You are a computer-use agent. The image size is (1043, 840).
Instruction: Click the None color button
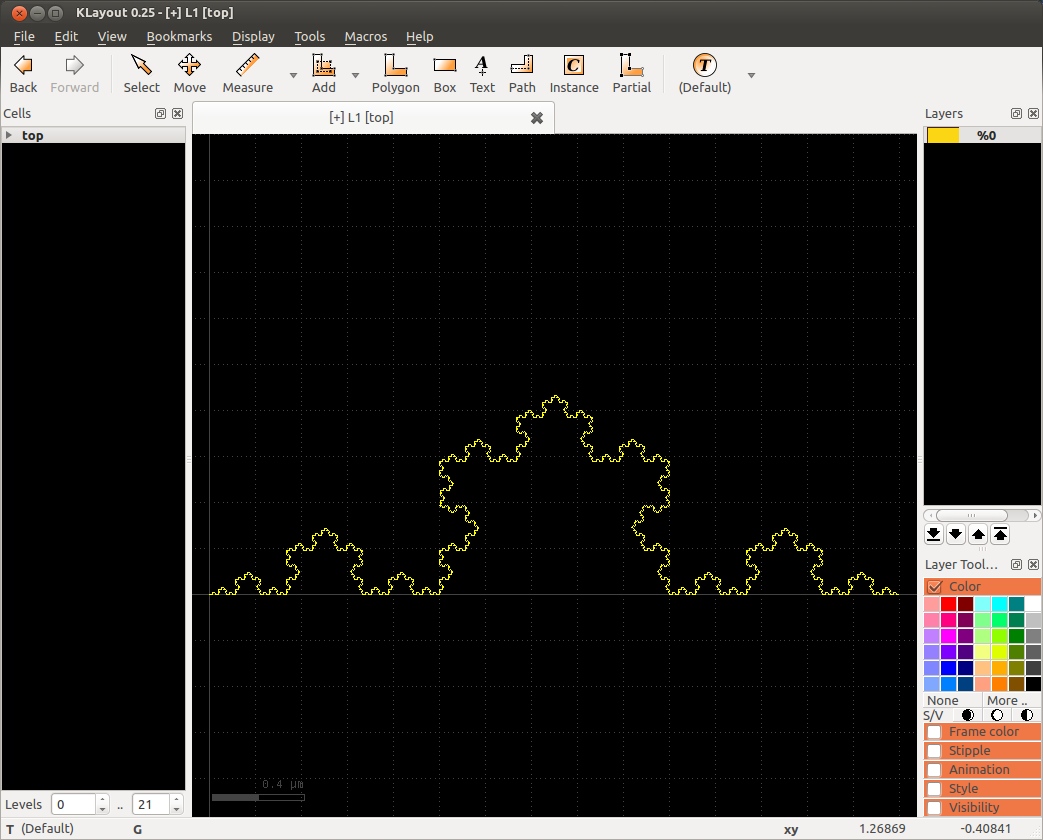(943, 700)
